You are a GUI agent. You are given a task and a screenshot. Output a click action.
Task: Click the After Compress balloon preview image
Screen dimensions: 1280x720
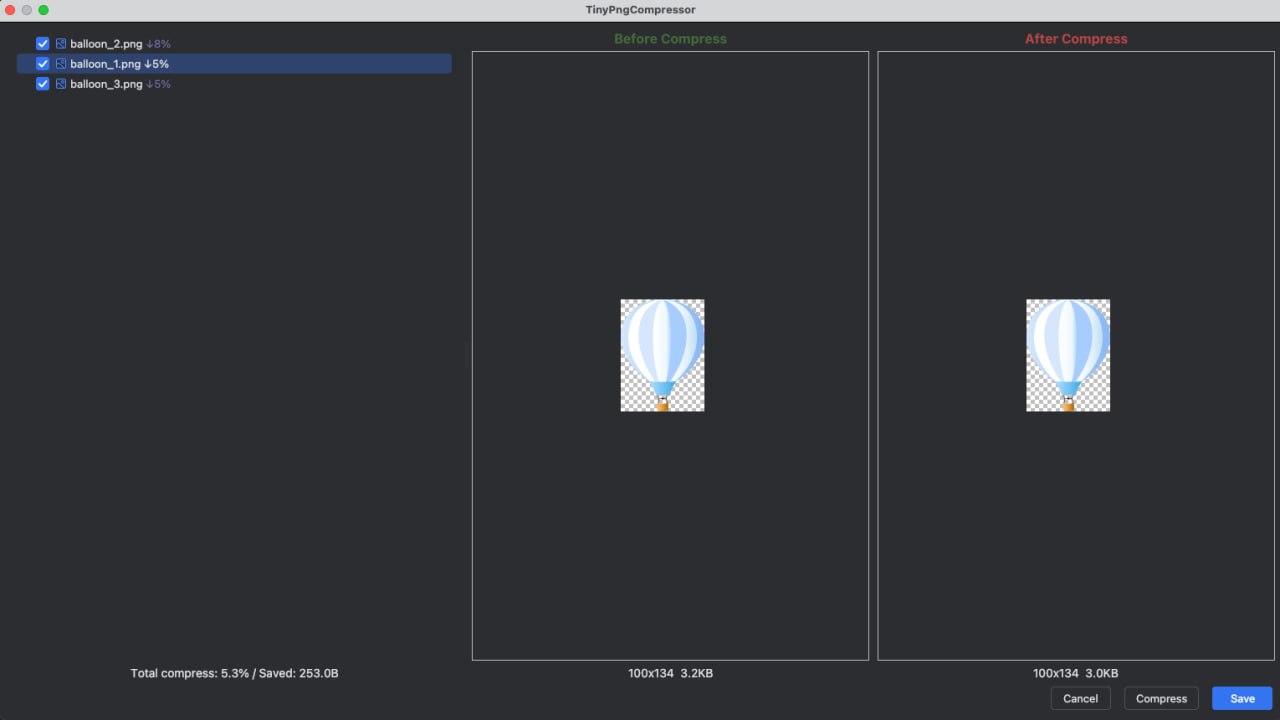tap(1068, 355)
